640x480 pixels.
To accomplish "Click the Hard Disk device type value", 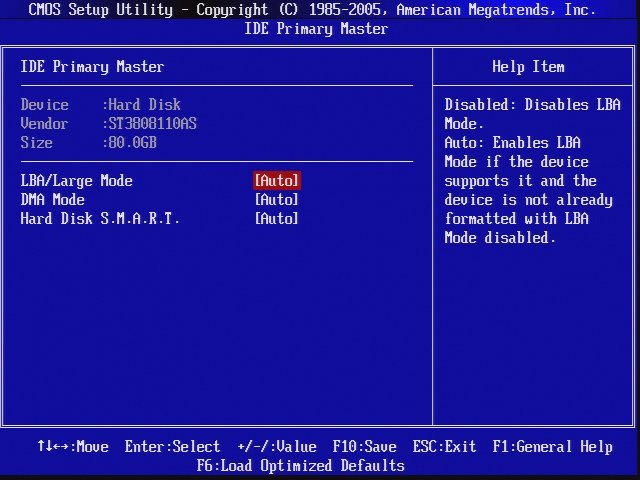I will (x=144, y=105).
